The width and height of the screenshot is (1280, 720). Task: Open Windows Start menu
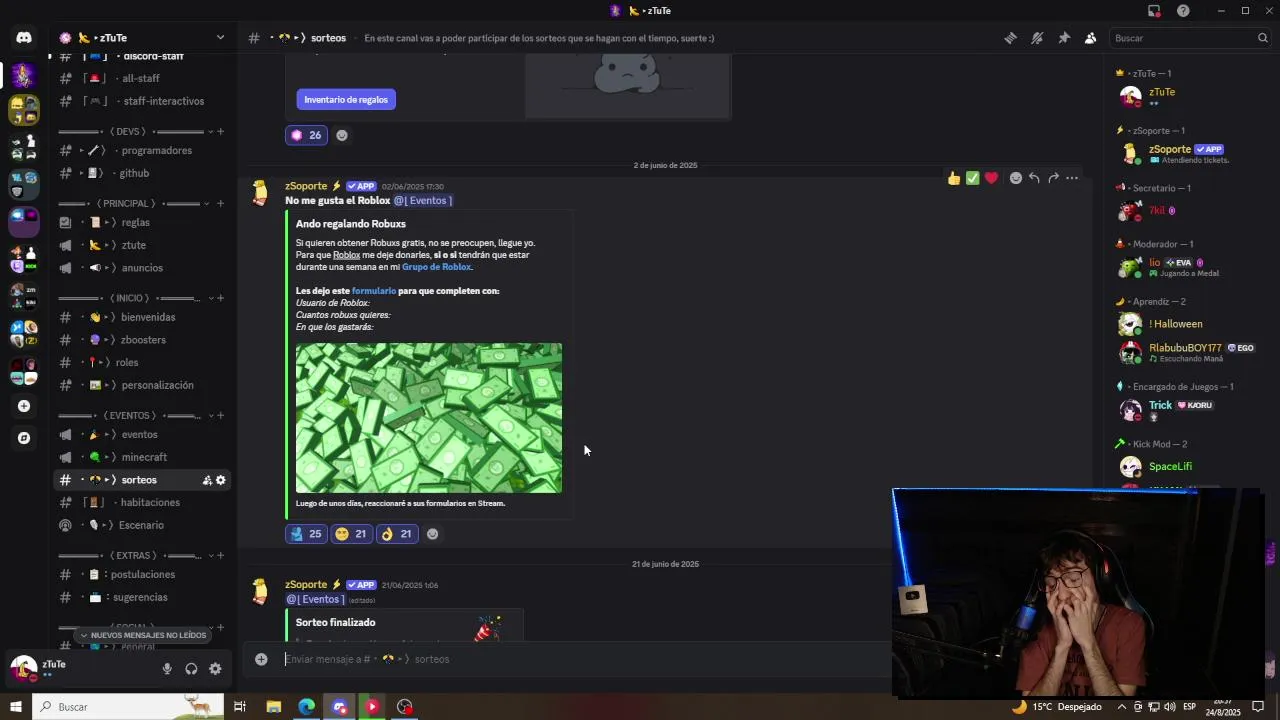click(x=15, y=707)
